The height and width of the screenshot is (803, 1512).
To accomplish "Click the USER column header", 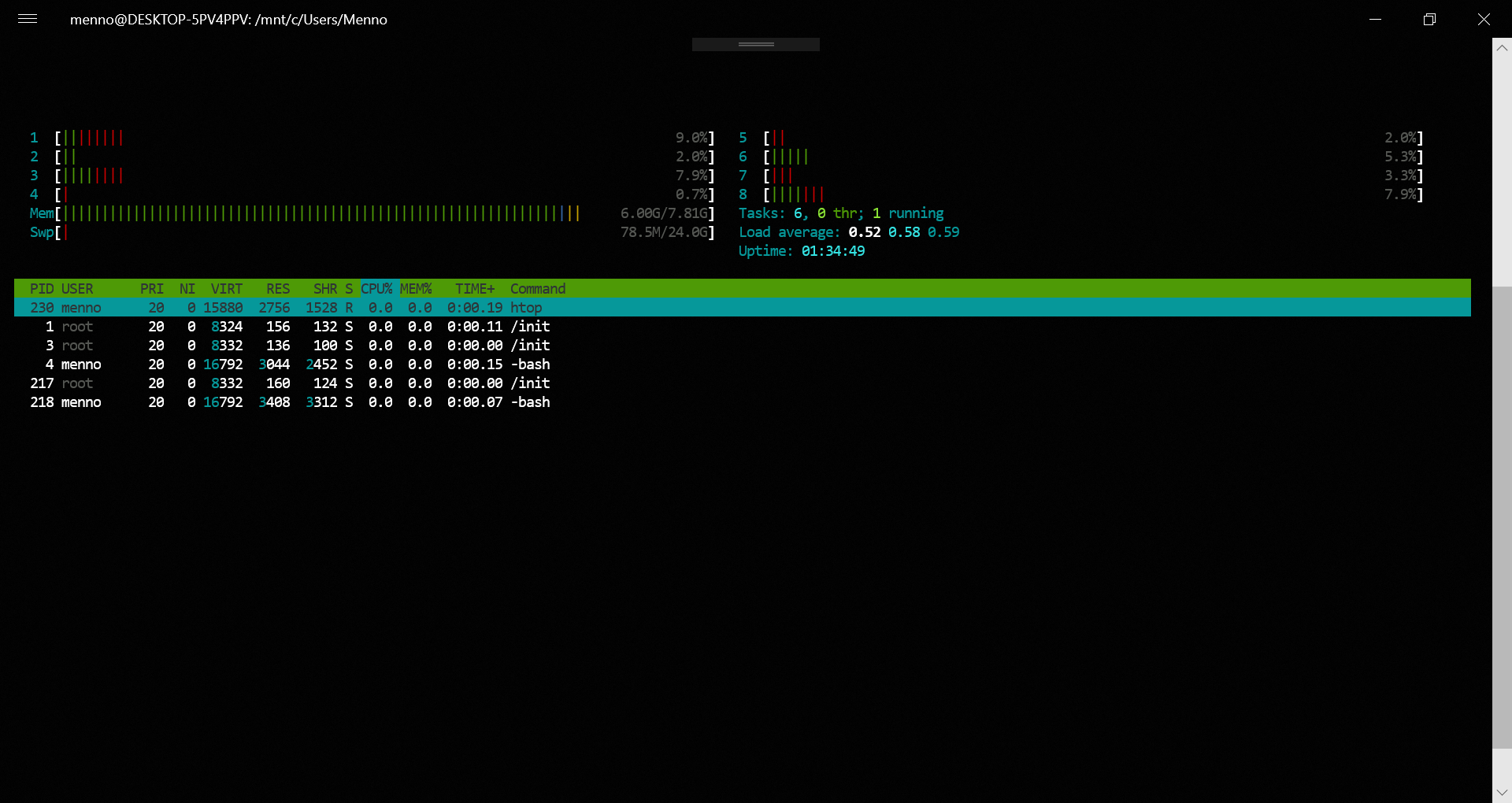I will tap(76, 288).
